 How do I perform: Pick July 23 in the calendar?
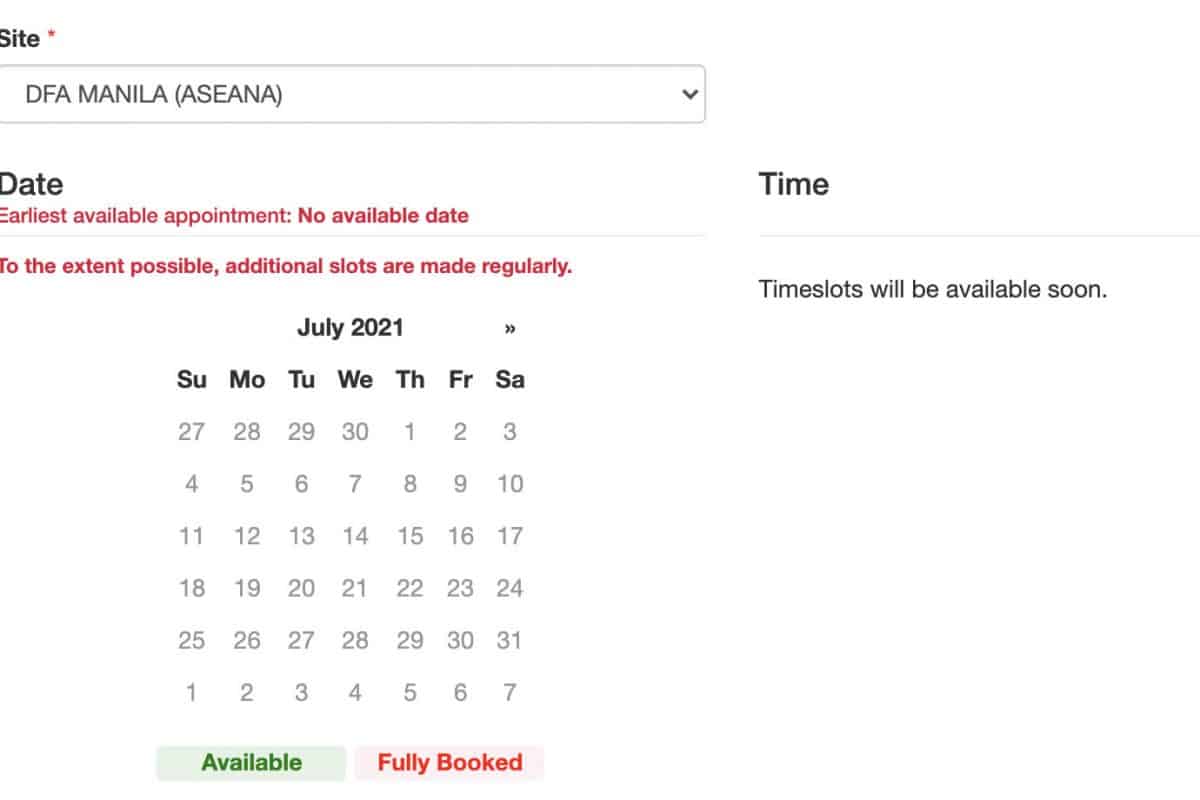click(460, 588)
